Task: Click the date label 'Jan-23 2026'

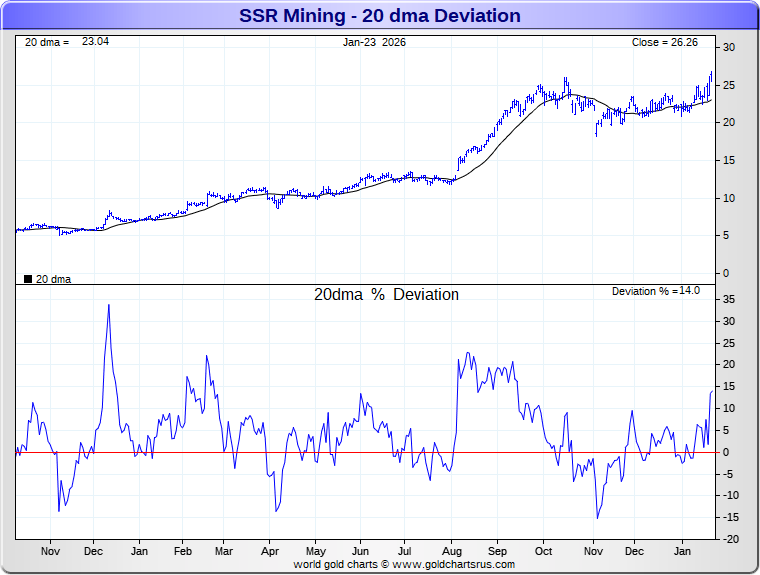Action: (374, 42)
